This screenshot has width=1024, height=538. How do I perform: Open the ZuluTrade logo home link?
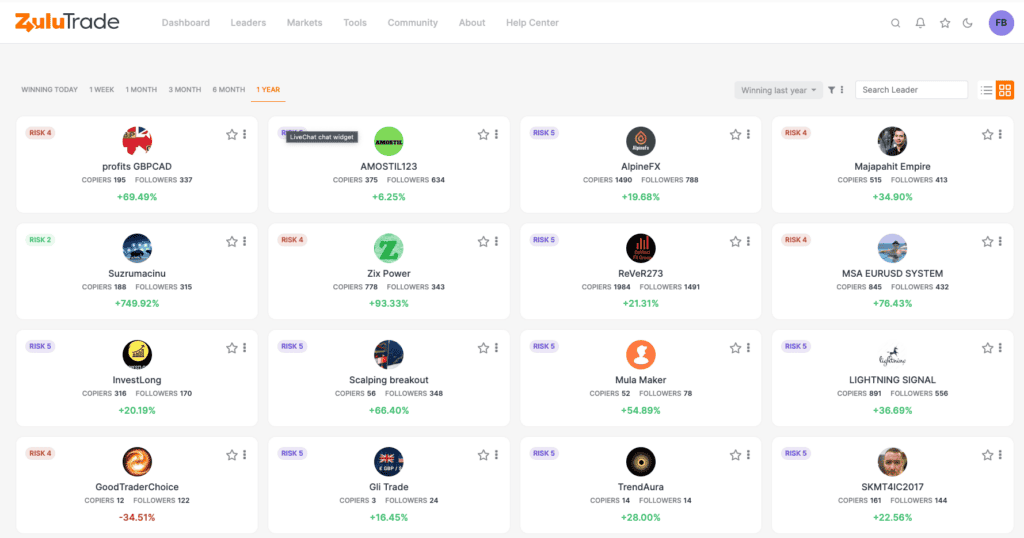(x=67, y=22)
